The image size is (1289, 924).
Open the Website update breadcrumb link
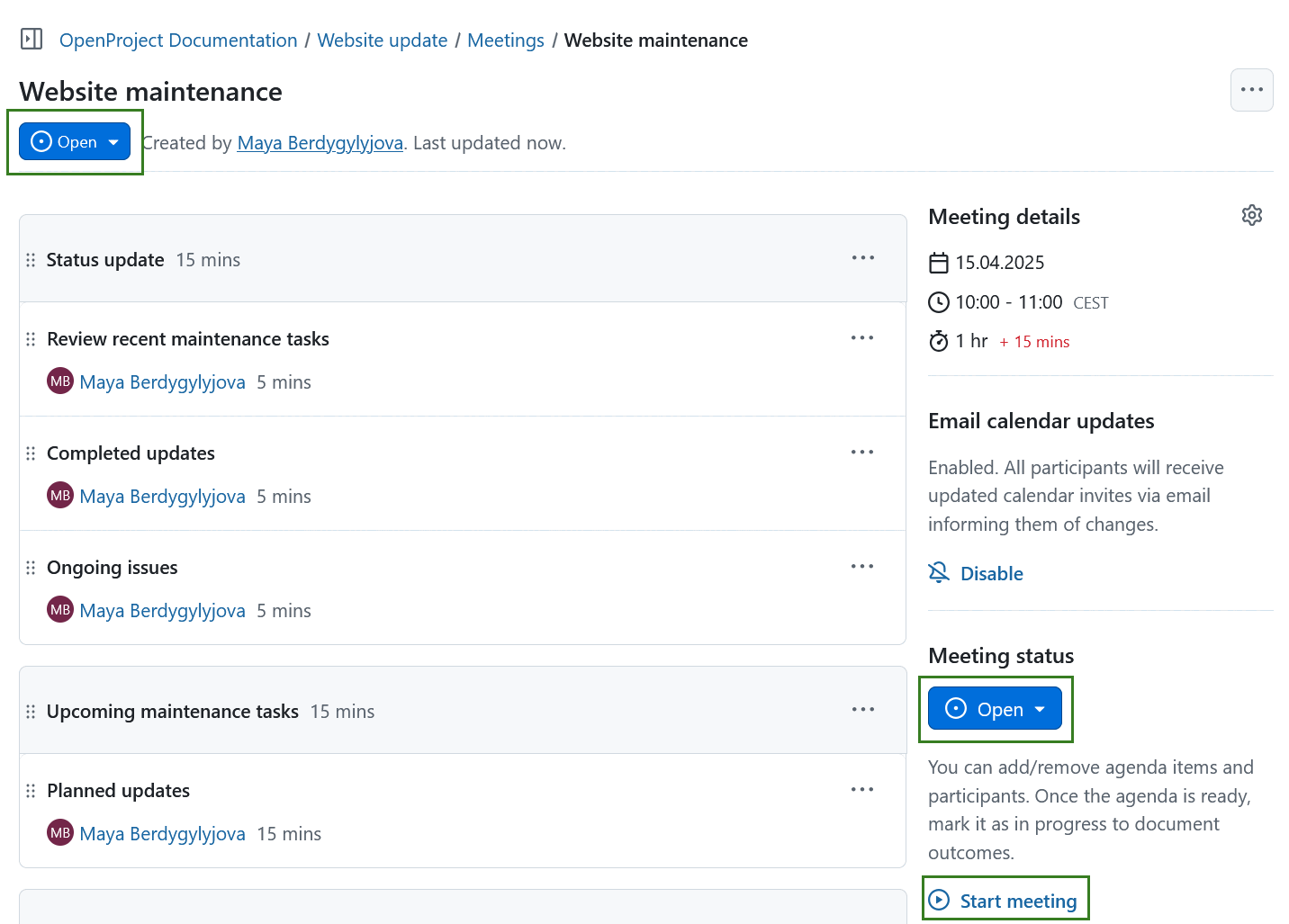[x=382, y=40]
